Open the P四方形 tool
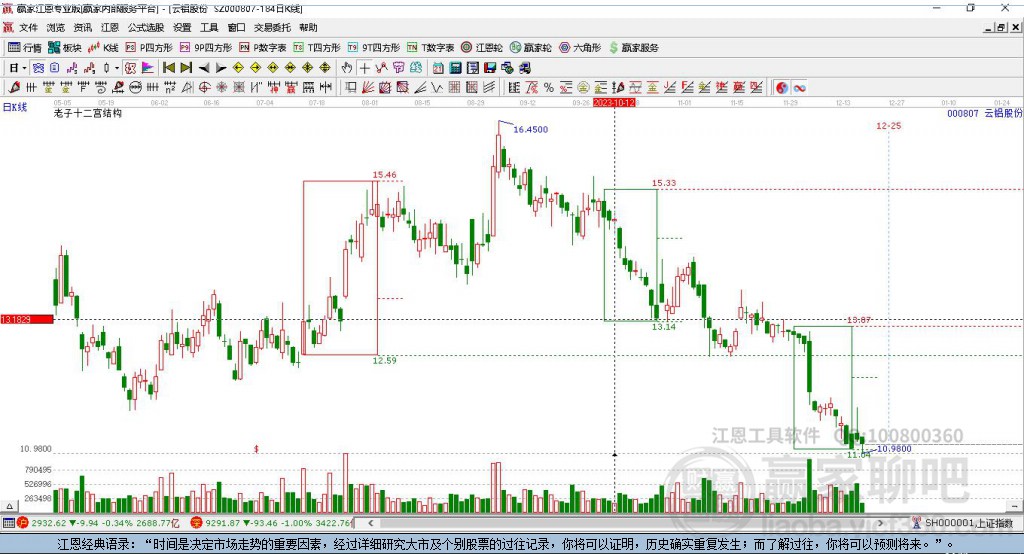The image size is (1024, 554). (149, 48)
